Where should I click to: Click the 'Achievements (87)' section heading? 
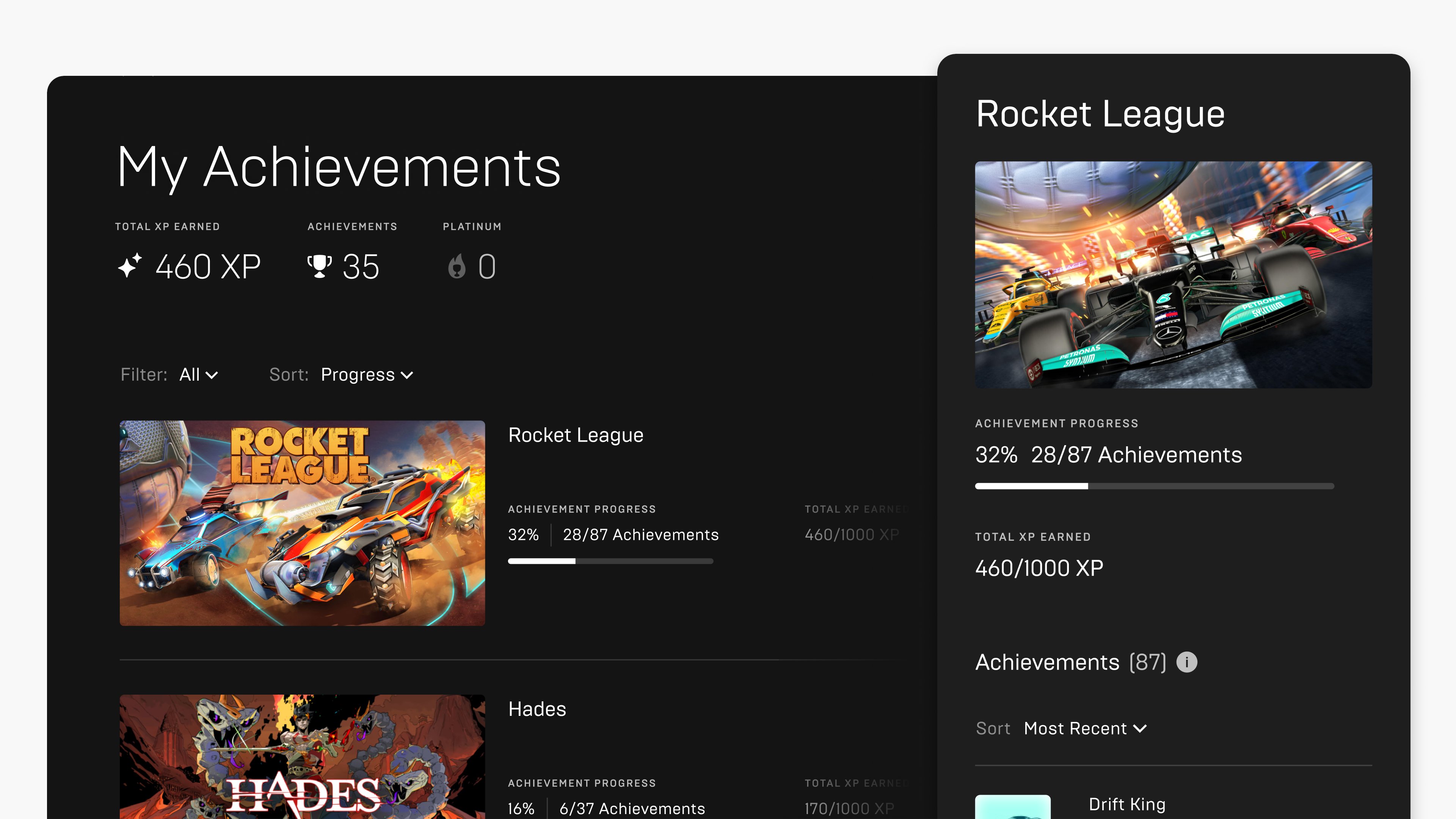tap(1070, 662)
